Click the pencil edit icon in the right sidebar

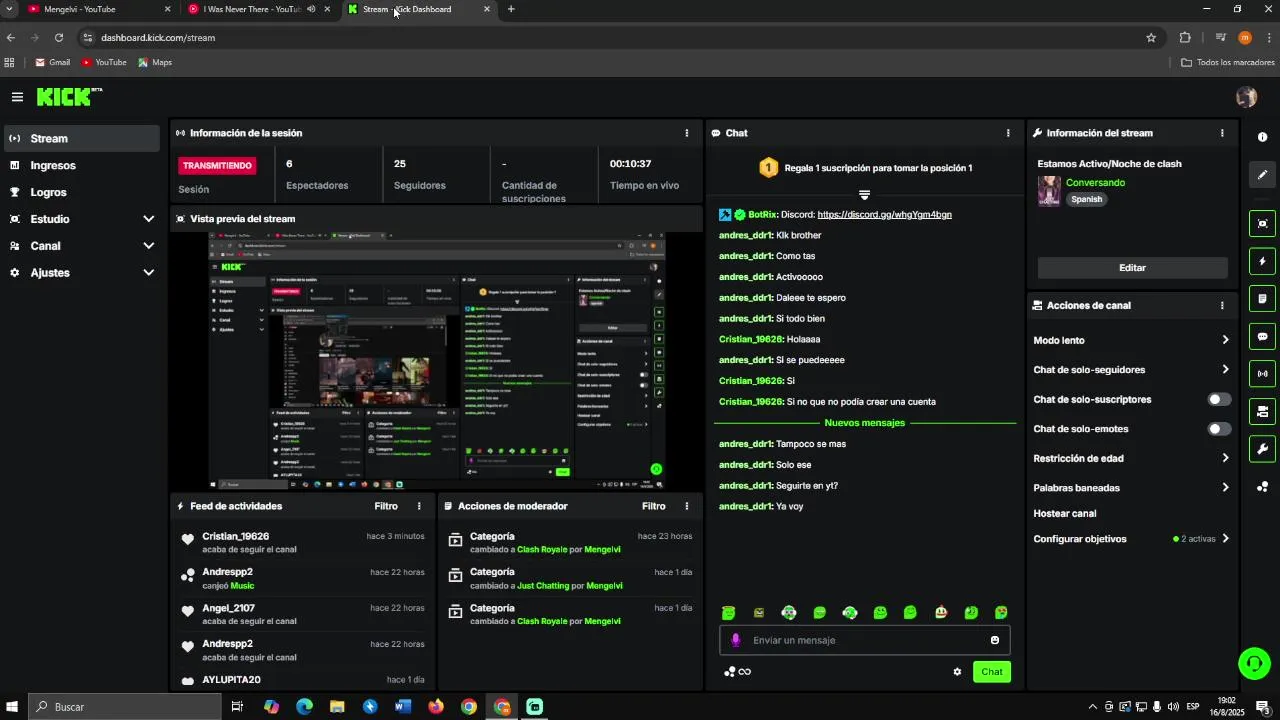[1262, 174]
